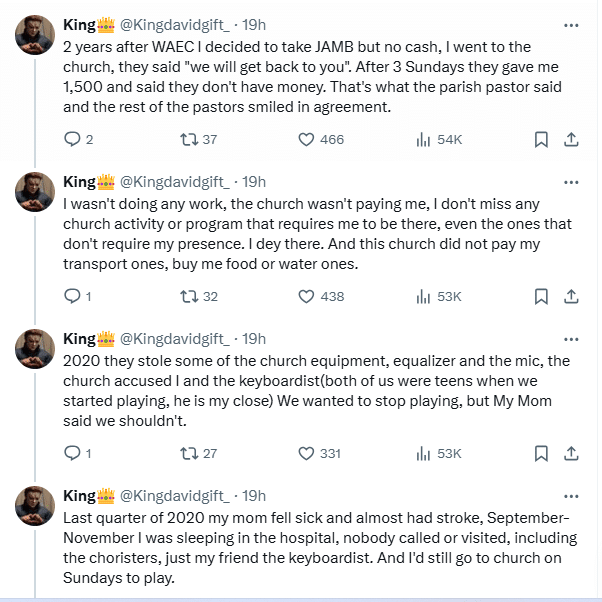Like the tweet with 331 likes
The width and height of the screenshot is (602, 602).
coord(308,453)
